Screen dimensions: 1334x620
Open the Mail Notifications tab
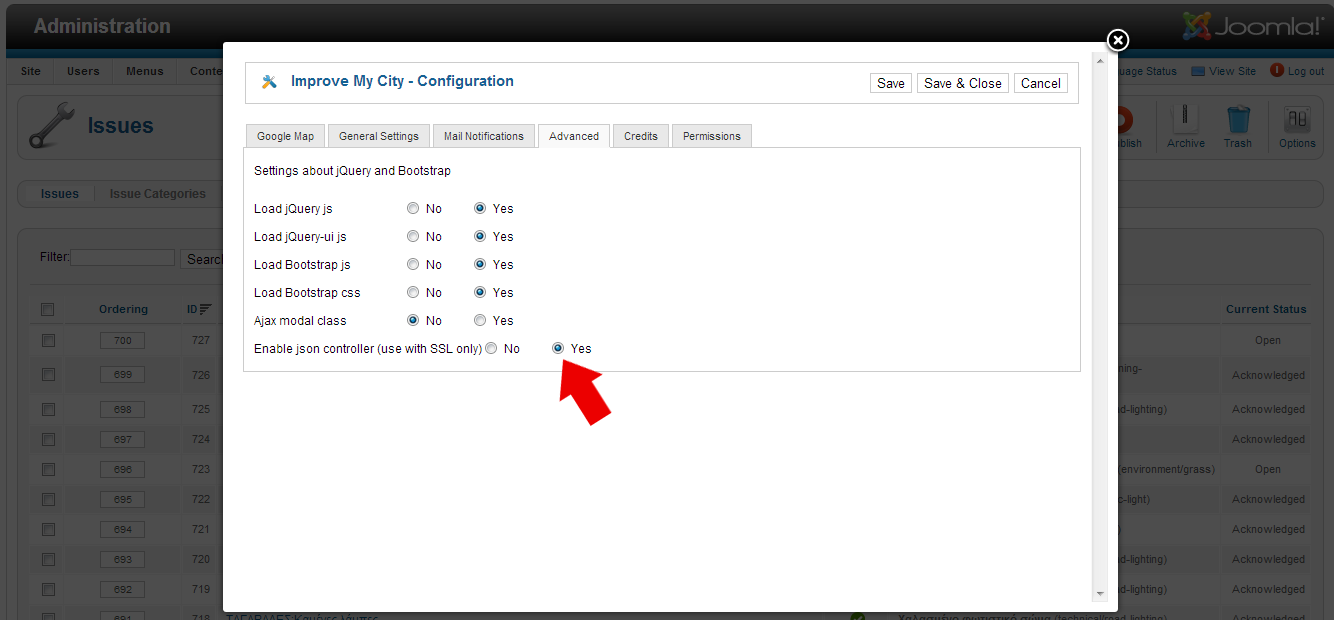[x=484, y=136]
